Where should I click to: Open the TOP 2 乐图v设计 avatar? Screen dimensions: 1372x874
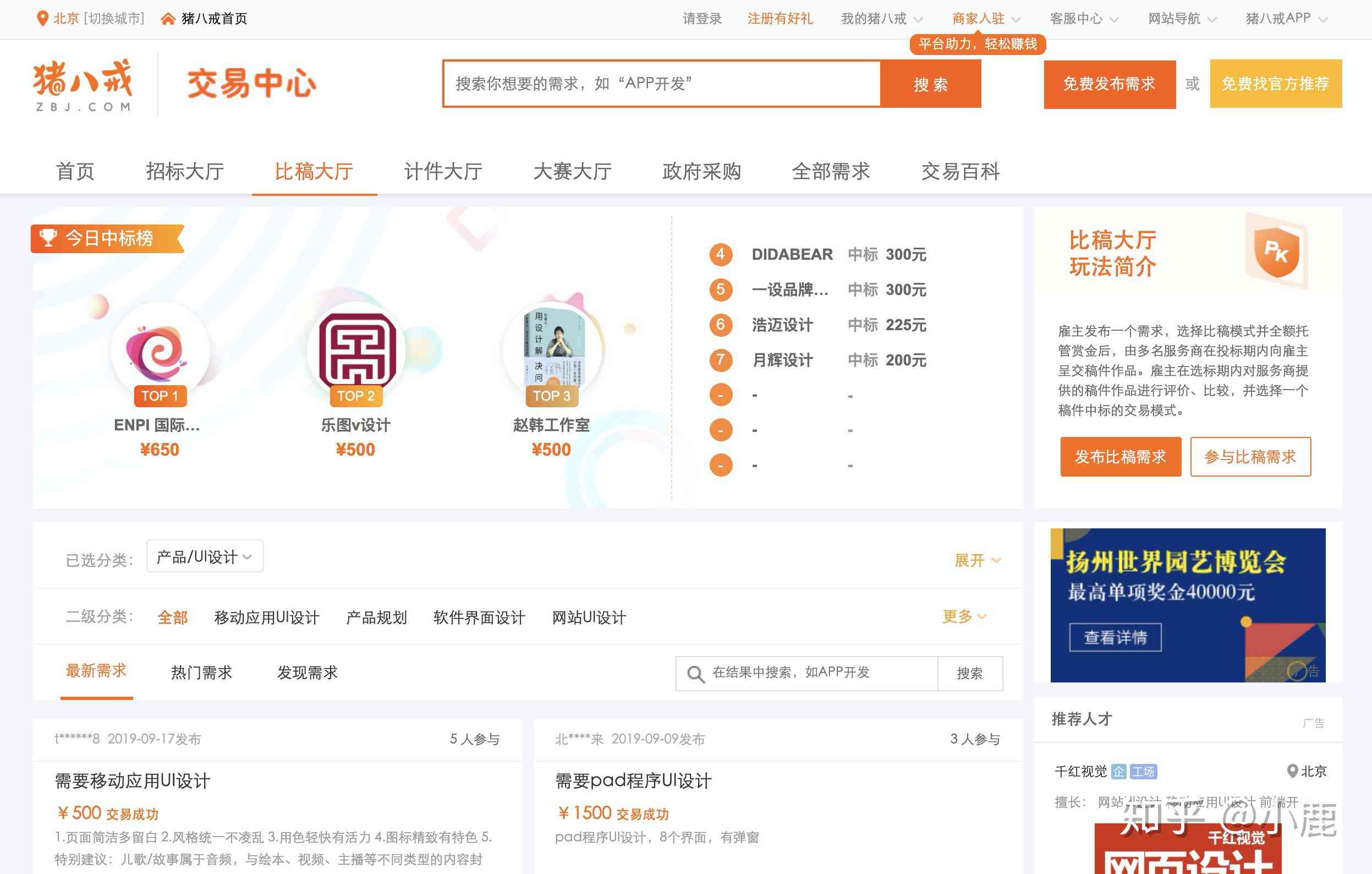[x=356, y=351]
